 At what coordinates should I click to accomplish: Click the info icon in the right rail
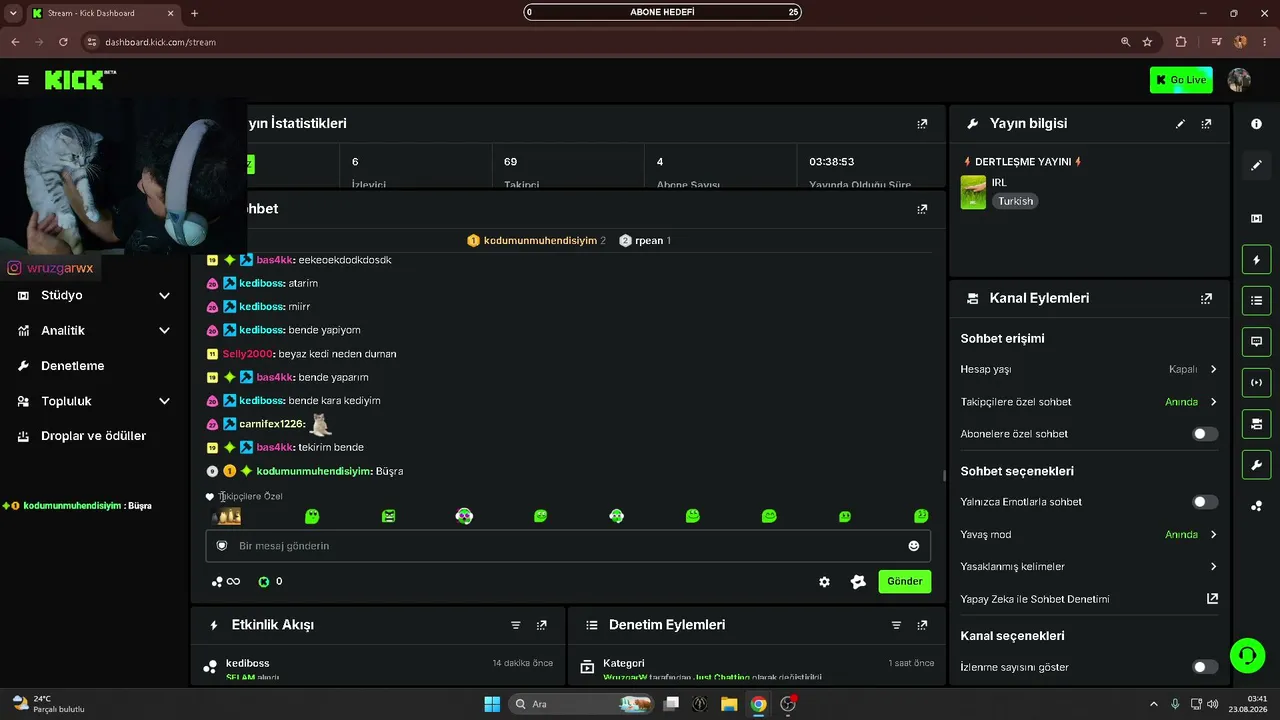point(1257,124)
